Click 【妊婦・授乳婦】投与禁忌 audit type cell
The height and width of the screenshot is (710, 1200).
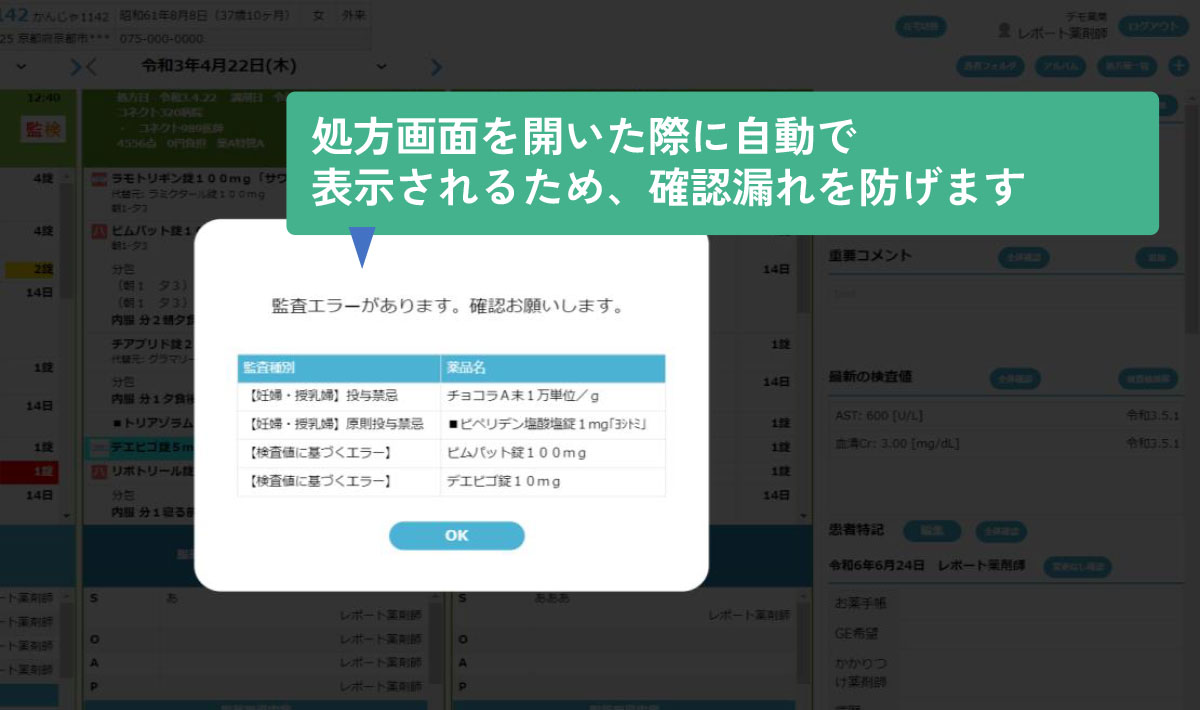click(339, 396)
